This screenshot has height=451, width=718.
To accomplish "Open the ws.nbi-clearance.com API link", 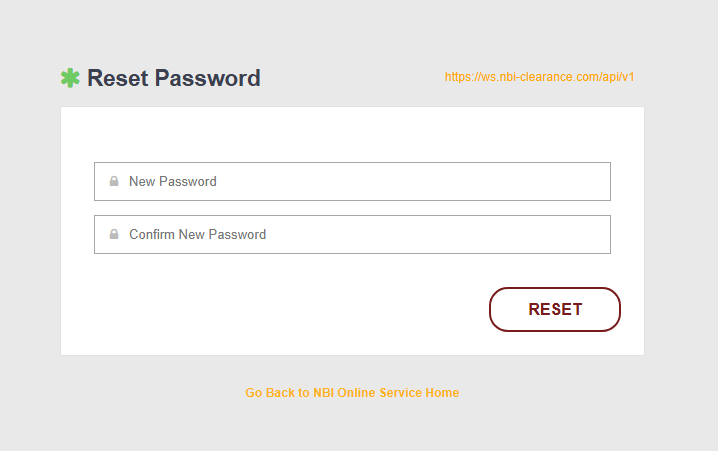I will pos(539,77).
